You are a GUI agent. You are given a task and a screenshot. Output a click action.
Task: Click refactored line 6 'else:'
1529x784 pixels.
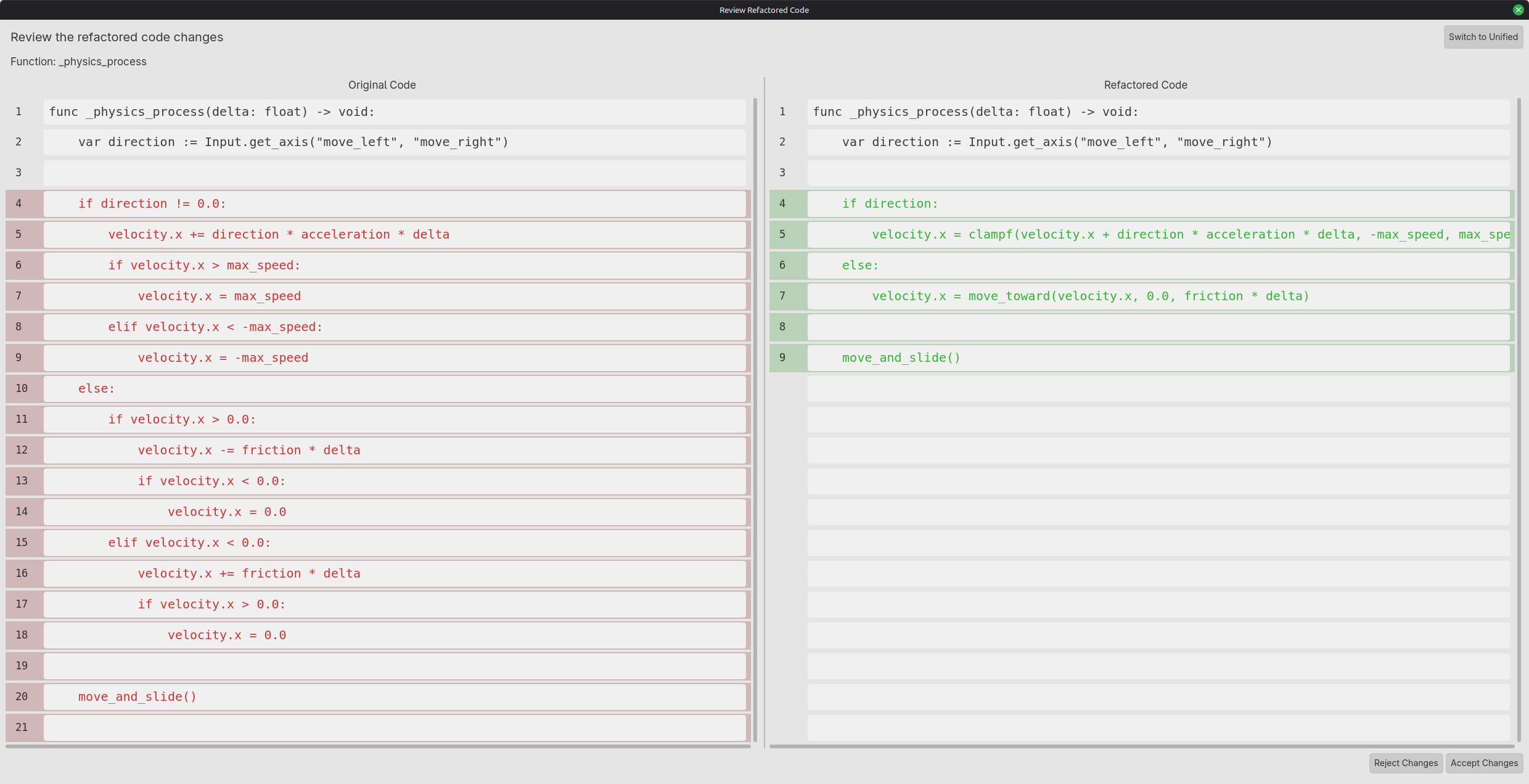[1158, 266]
